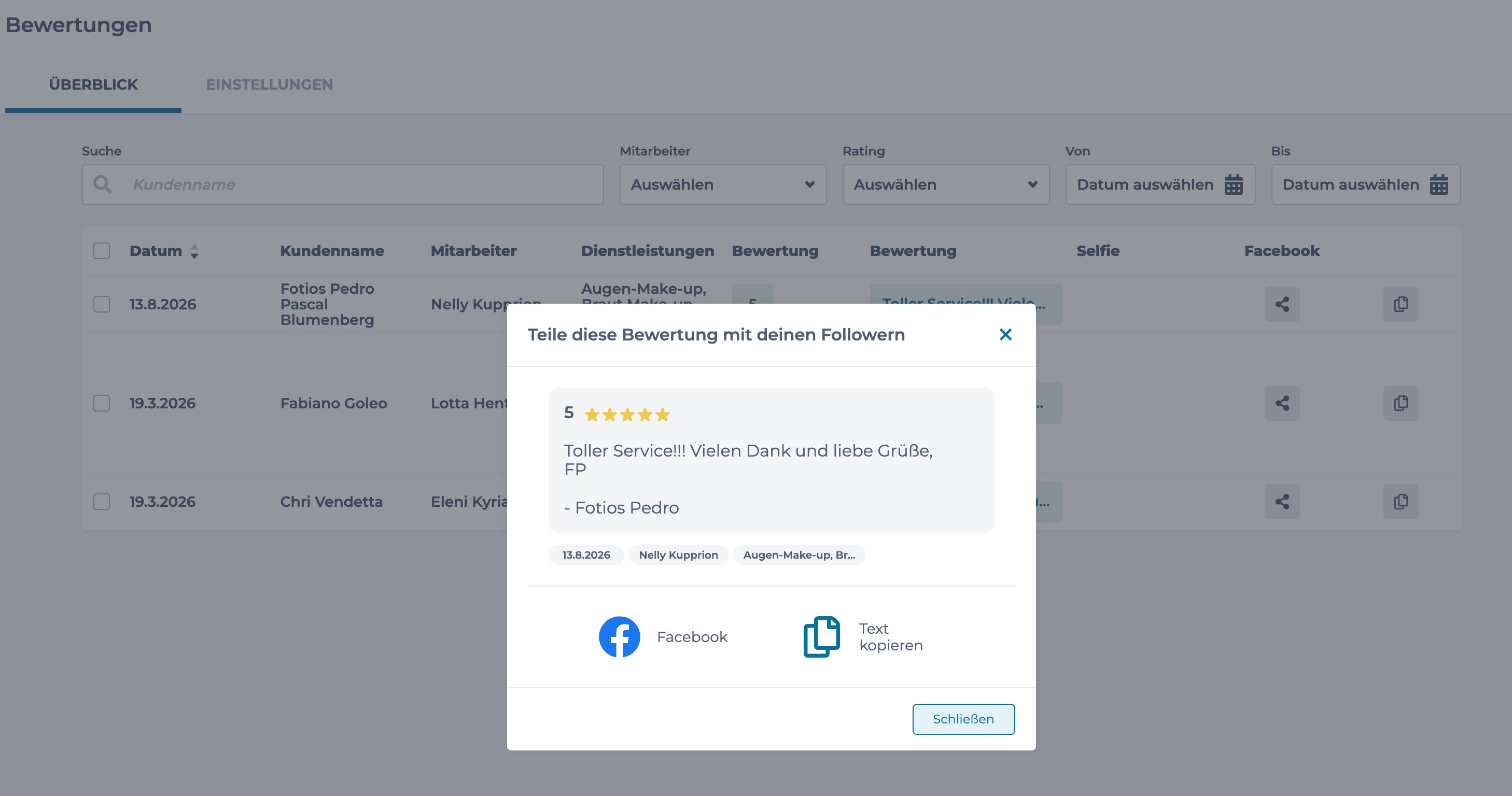
Task: Click customer name Fabiano Goleo
Action: (333, 403)
